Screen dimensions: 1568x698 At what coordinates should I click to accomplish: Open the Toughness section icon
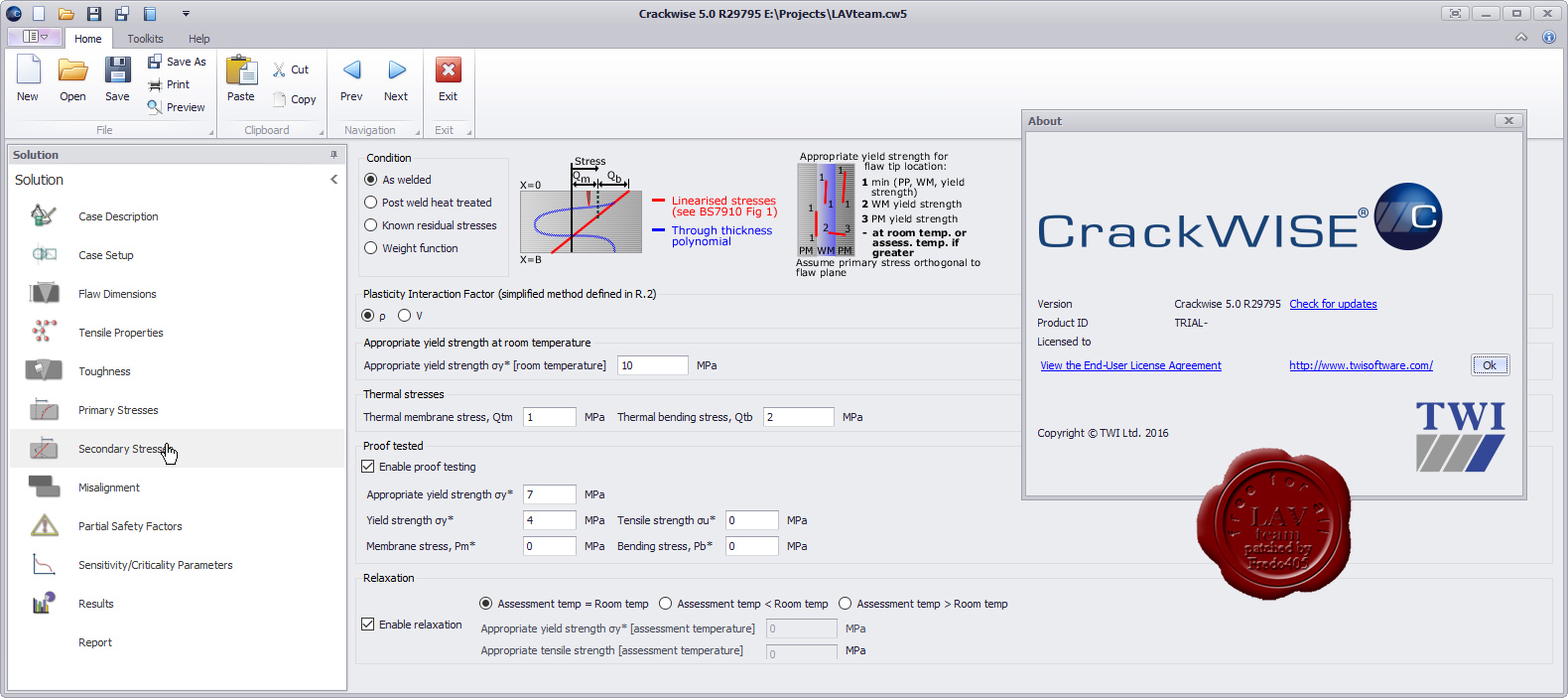click(x=43, y=370)
